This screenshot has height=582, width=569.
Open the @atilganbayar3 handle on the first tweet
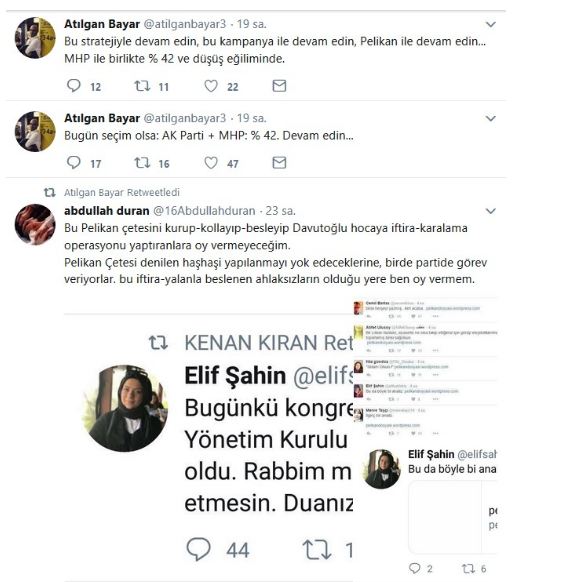click(x=184, y=24)
